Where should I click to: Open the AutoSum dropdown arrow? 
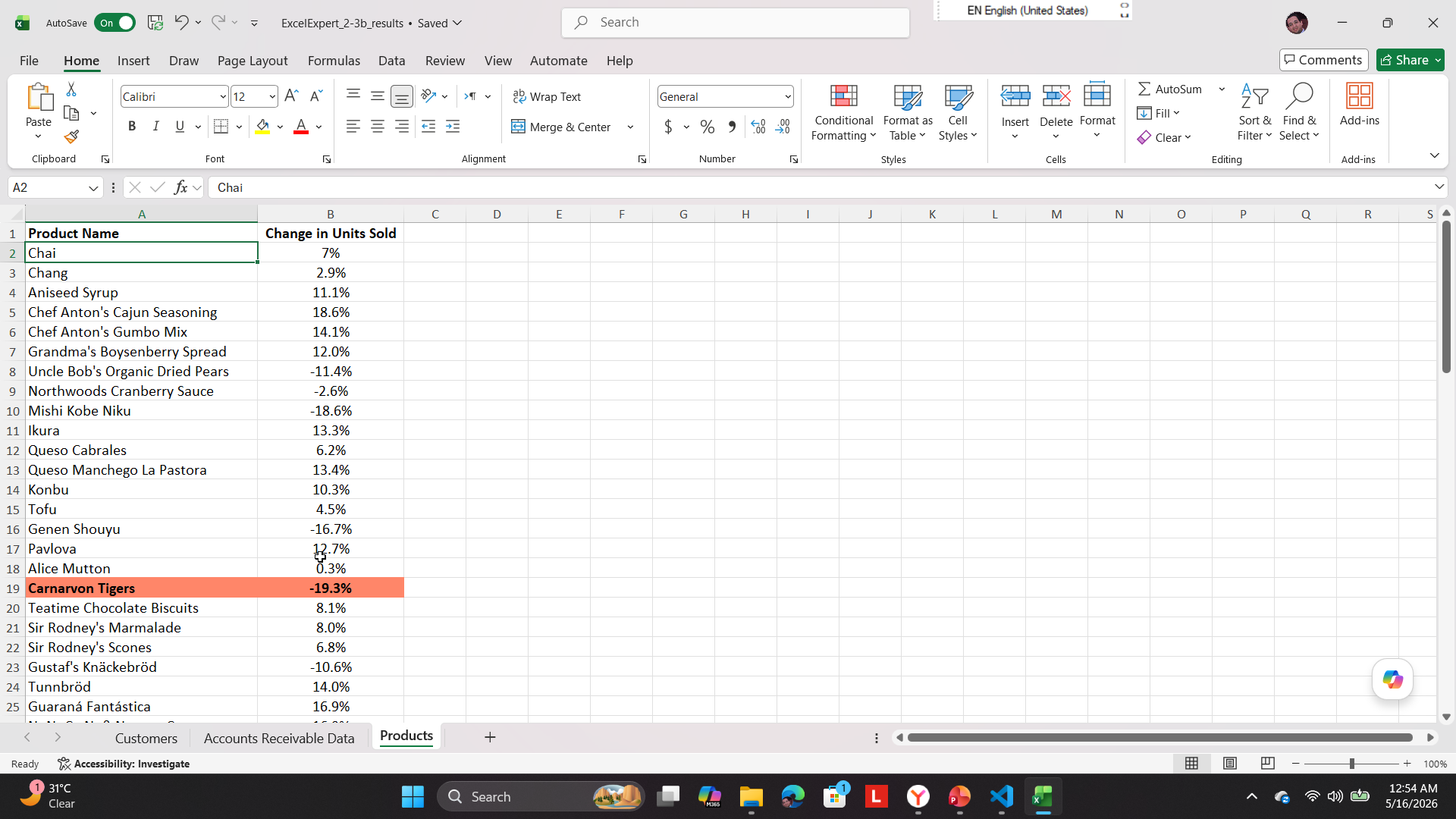click(x=1222, y=89)
